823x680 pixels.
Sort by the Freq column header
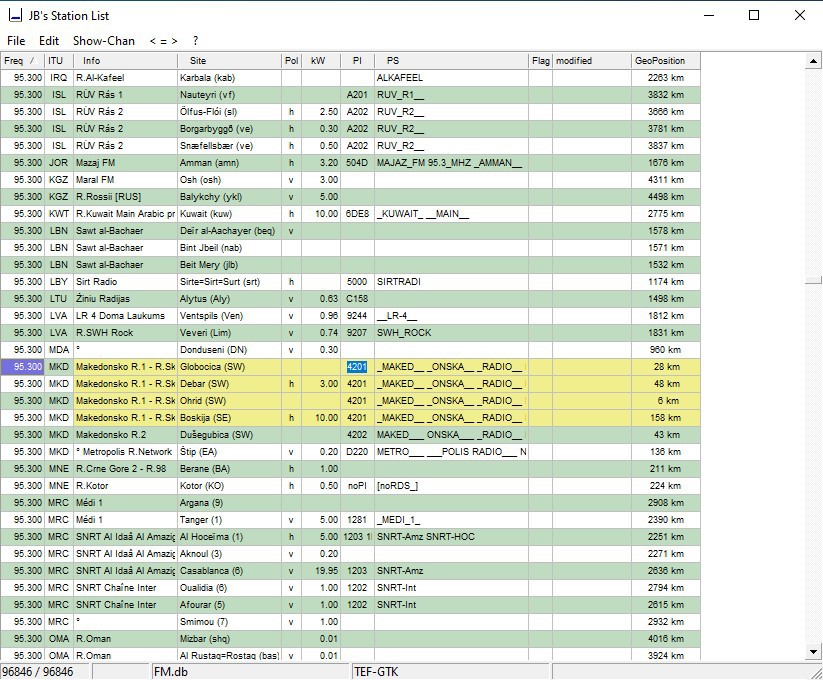click(x=22, y=61)
